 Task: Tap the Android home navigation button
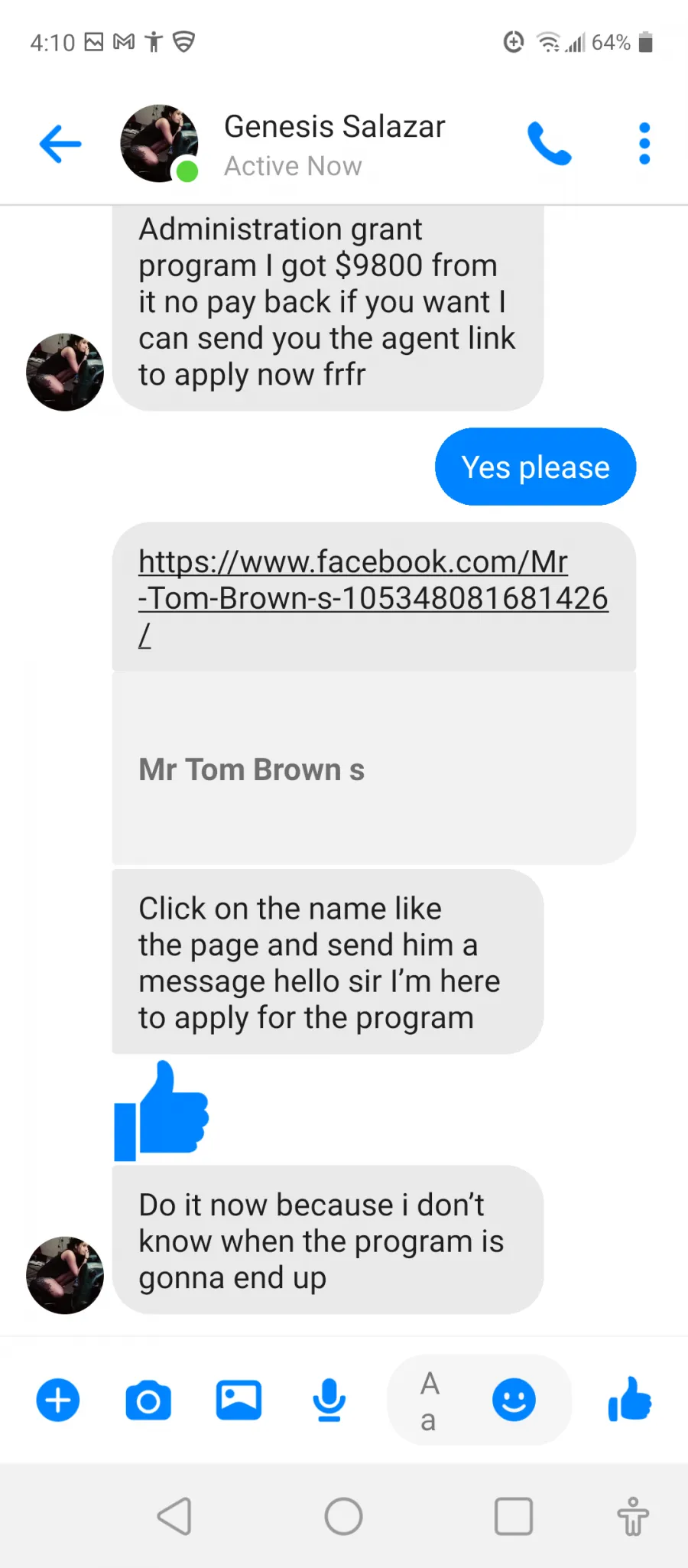pos(344,1516)
